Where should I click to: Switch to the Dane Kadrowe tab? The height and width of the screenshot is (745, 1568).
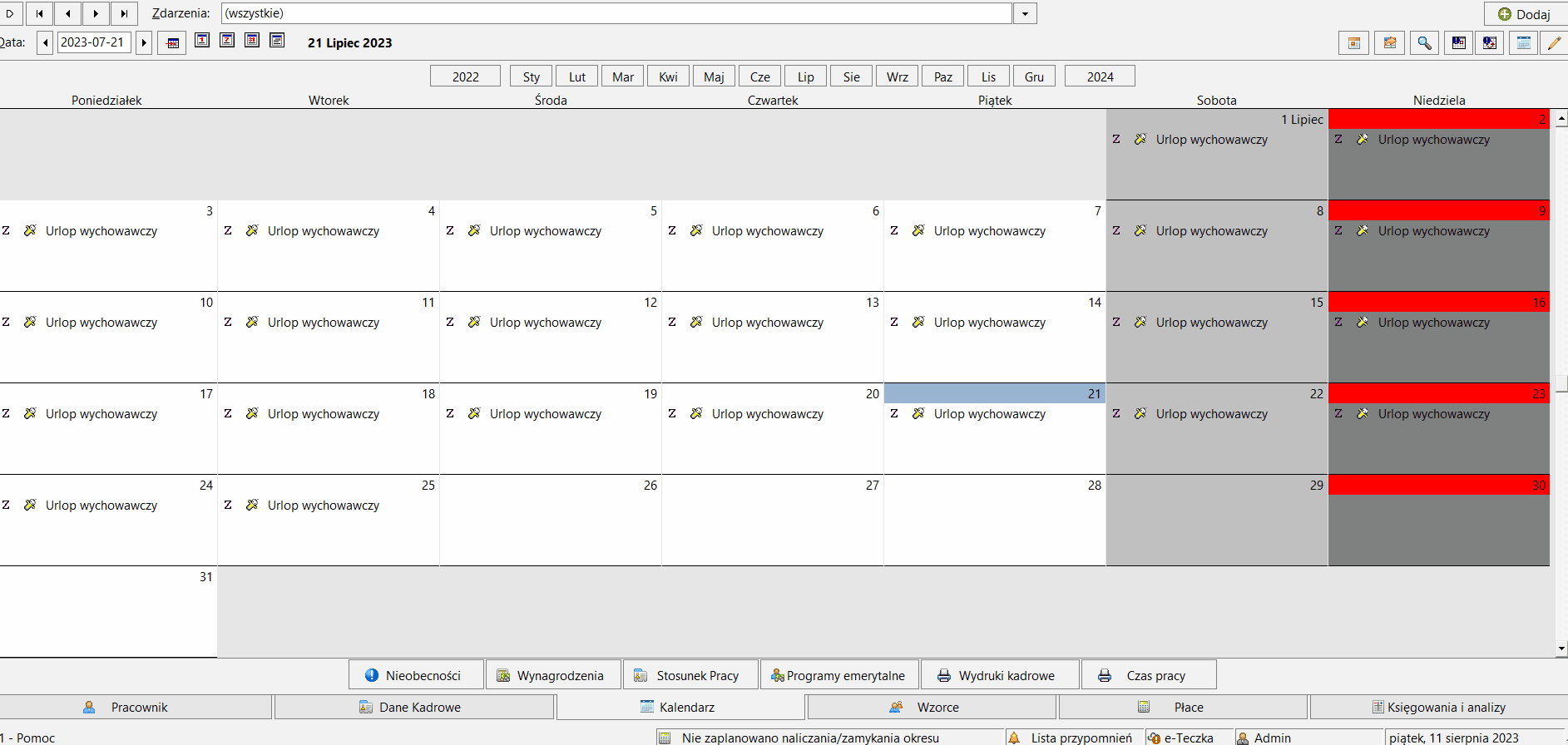[x=414, y=707]
